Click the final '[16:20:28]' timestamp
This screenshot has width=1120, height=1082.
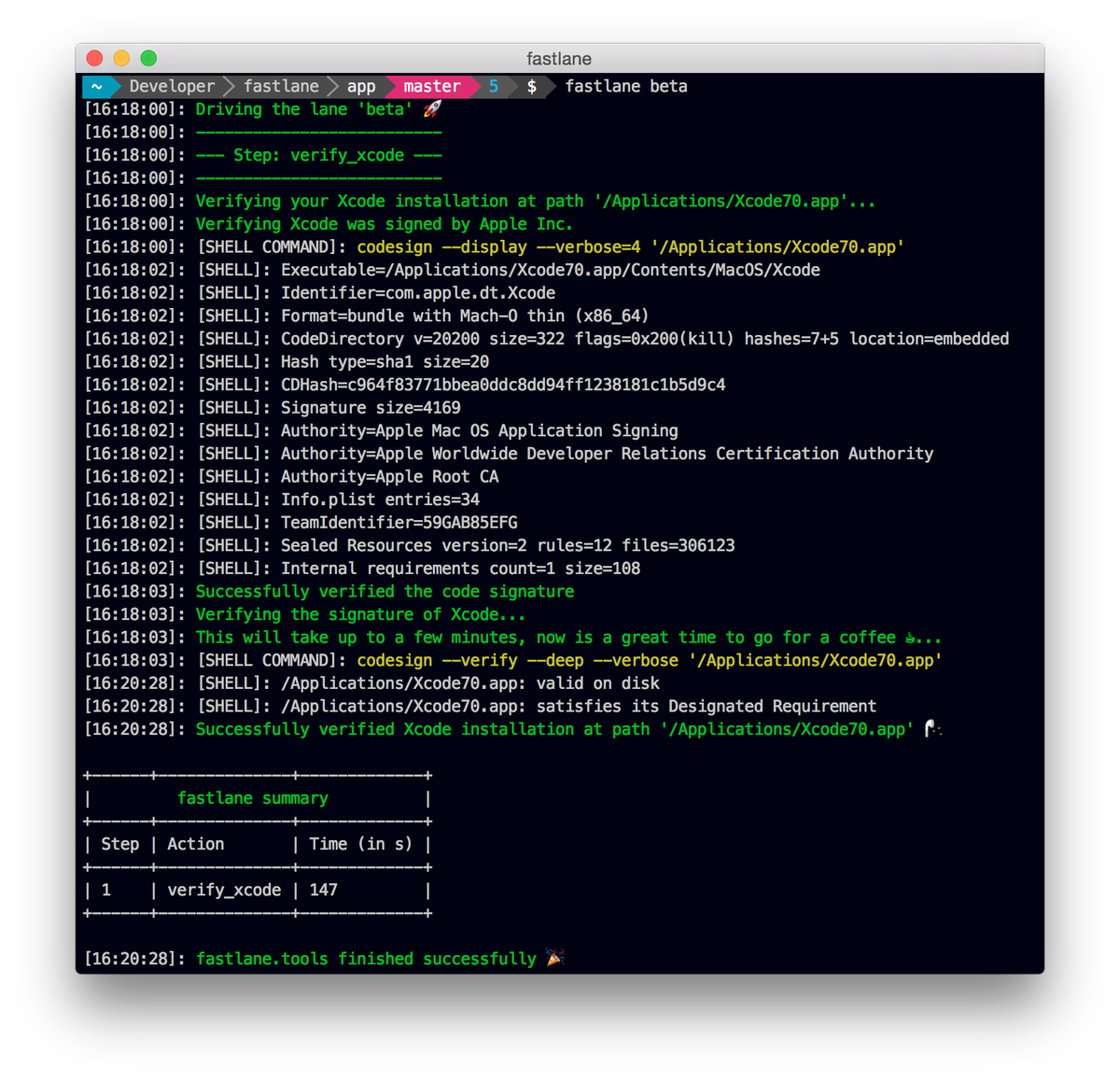[135, 959]
